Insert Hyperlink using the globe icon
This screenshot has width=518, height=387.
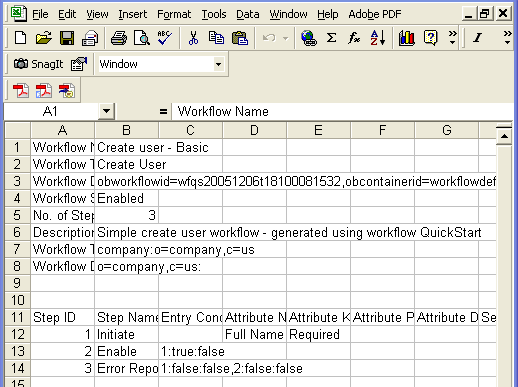pos(309,38)
